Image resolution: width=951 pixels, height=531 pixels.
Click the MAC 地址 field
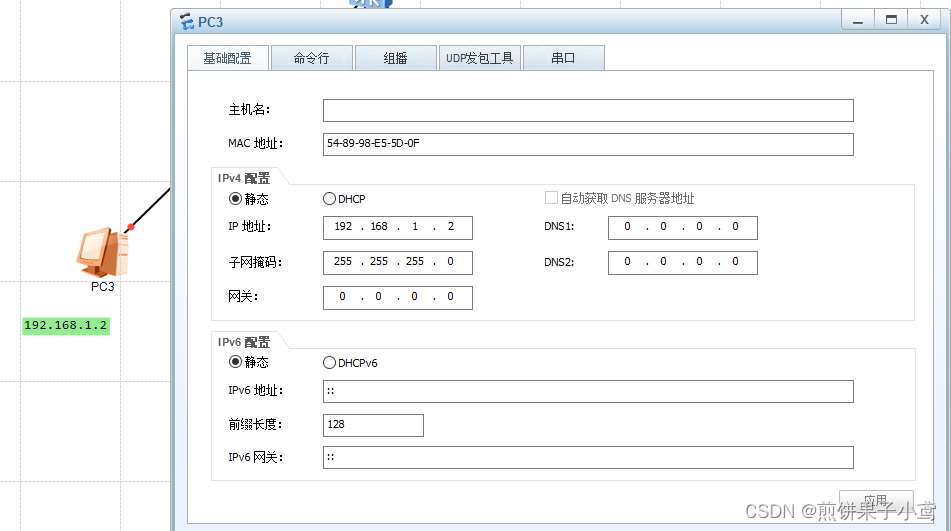click(x=588, y=144)
